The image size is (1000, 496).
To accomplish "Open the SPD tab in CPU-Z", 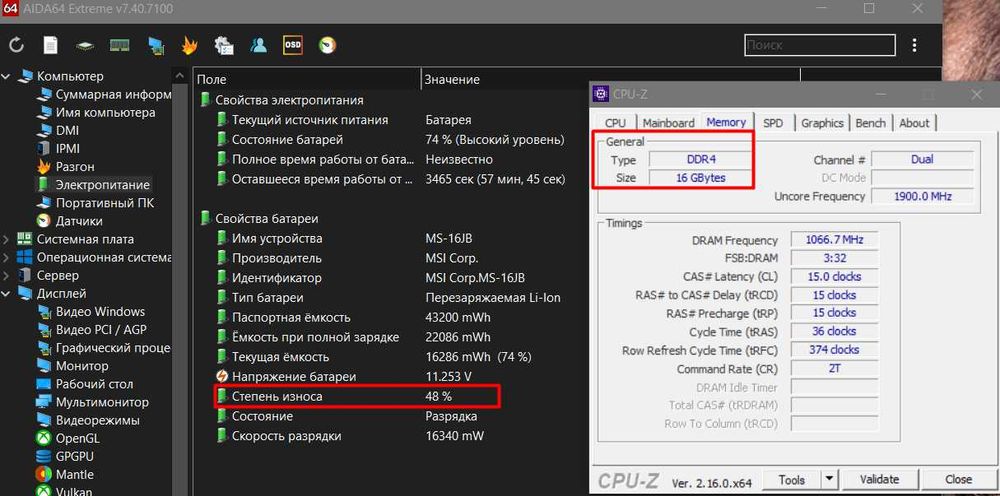I will coord(773,123).
